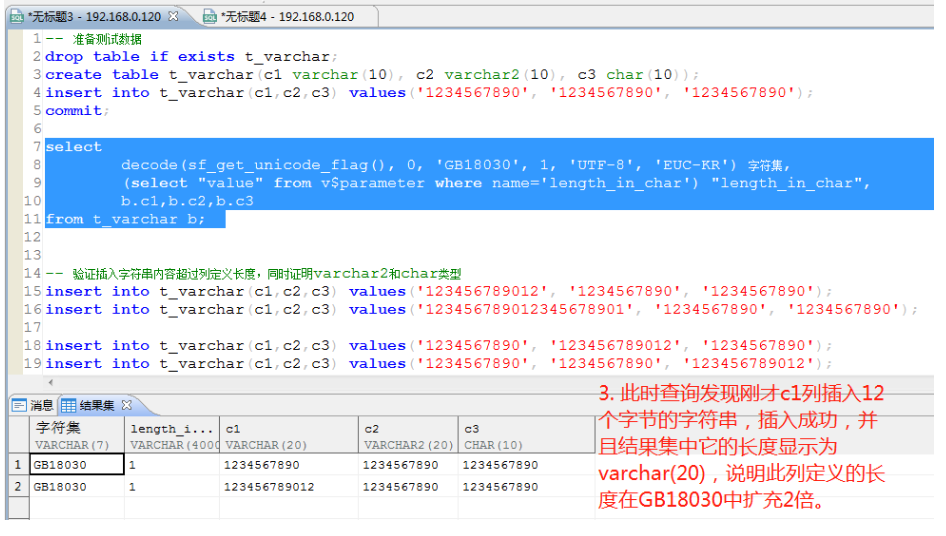Click the insert statement on line 16
This screenshot has width=946, height=536.
point(481,310)
